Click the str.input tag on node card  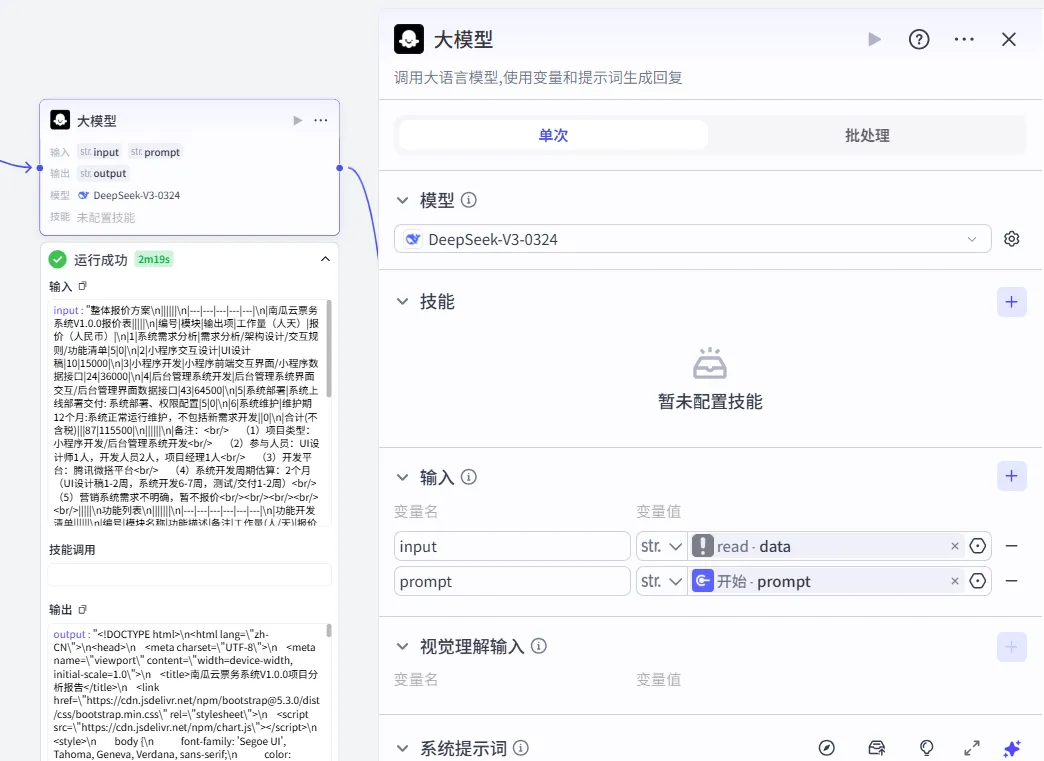[x=99, y=152]
